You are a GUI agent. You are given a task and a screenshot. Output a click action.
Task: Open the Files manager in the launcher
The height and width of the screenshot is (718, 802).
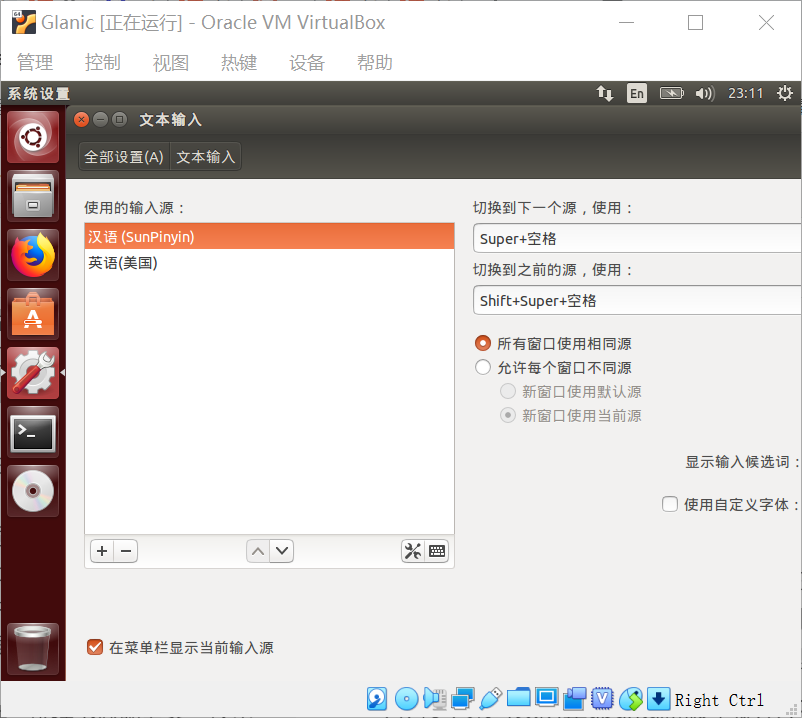click(x=33, y=196)
